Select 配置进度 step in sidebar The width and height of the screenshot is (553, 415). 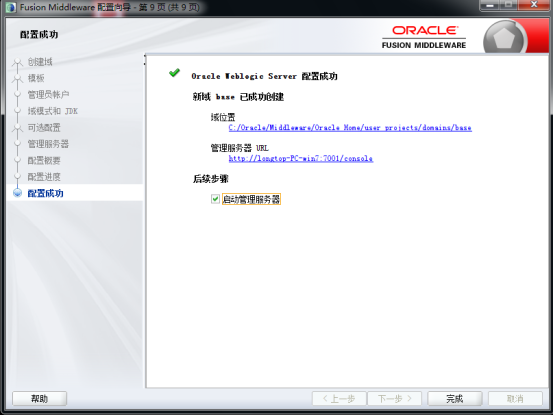pos(44,177)
